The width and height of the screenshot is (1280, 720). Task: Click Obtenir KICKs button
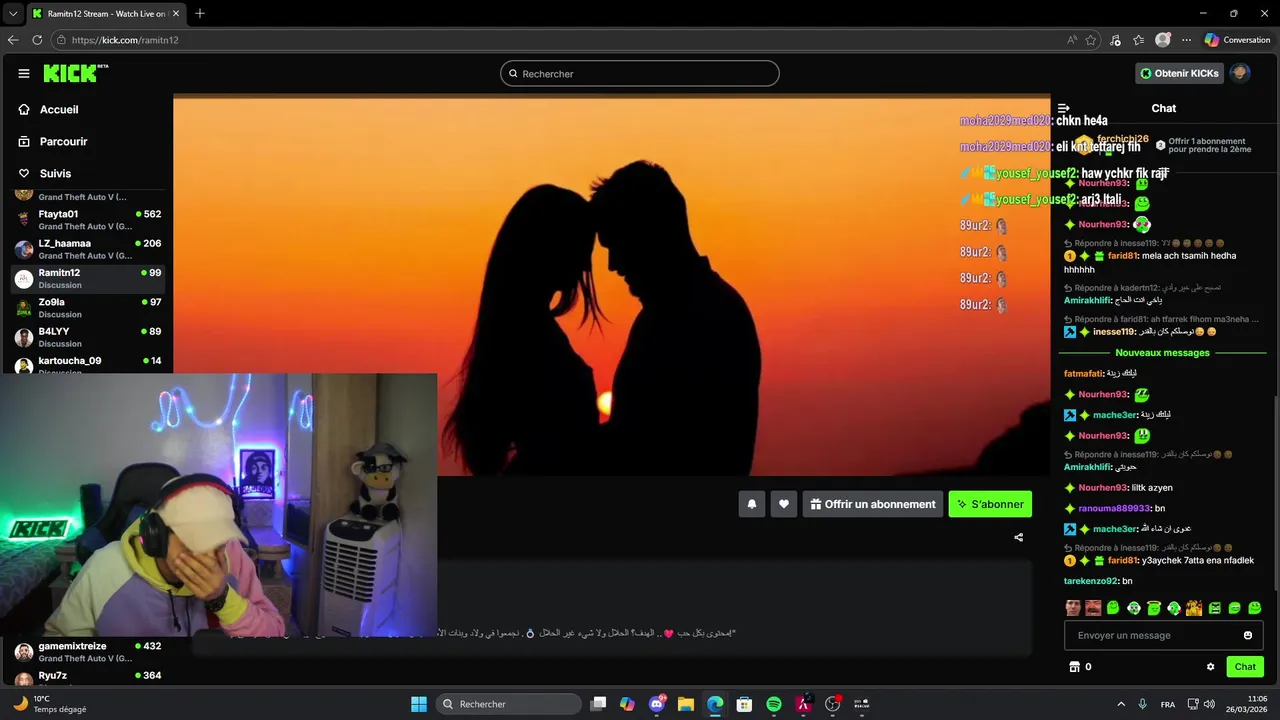pyautogui.click(x=1180, y=73)
